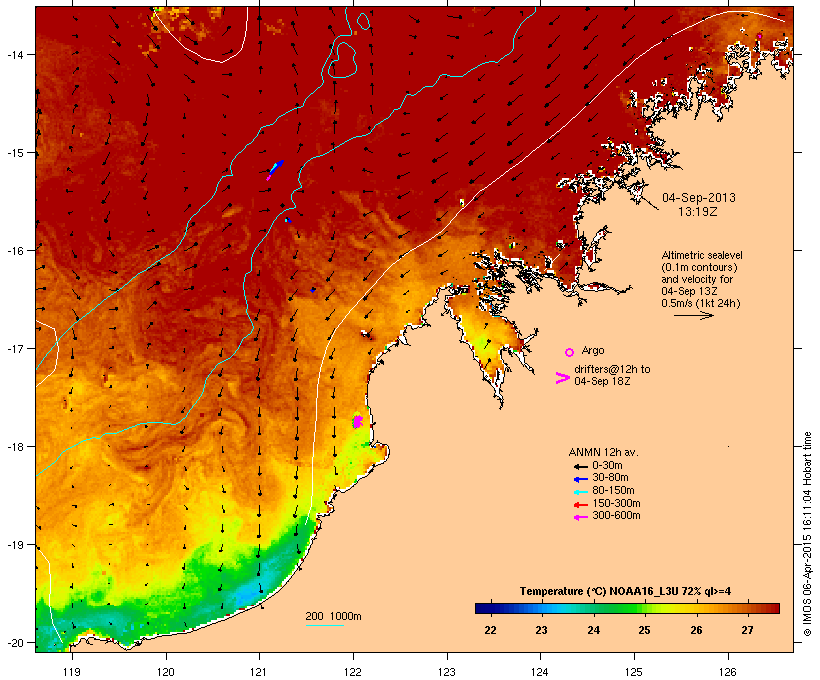Click the longitude axis label '126'
This screenshot has width=820, height=680.
(x=728, y=672)
